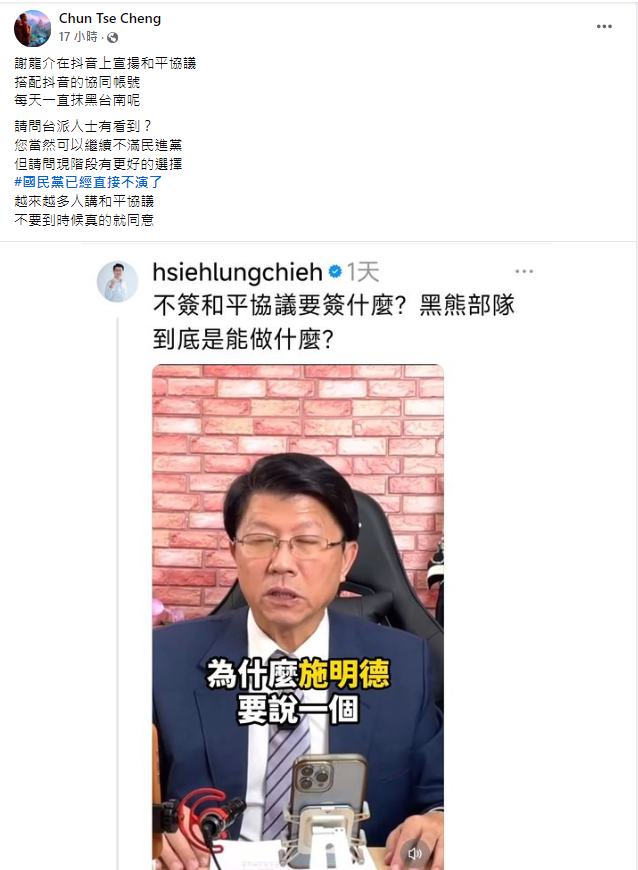Click the Chun Tse Cheng name link
Screen dimensions: 638x870
click(x=110, y=18)
